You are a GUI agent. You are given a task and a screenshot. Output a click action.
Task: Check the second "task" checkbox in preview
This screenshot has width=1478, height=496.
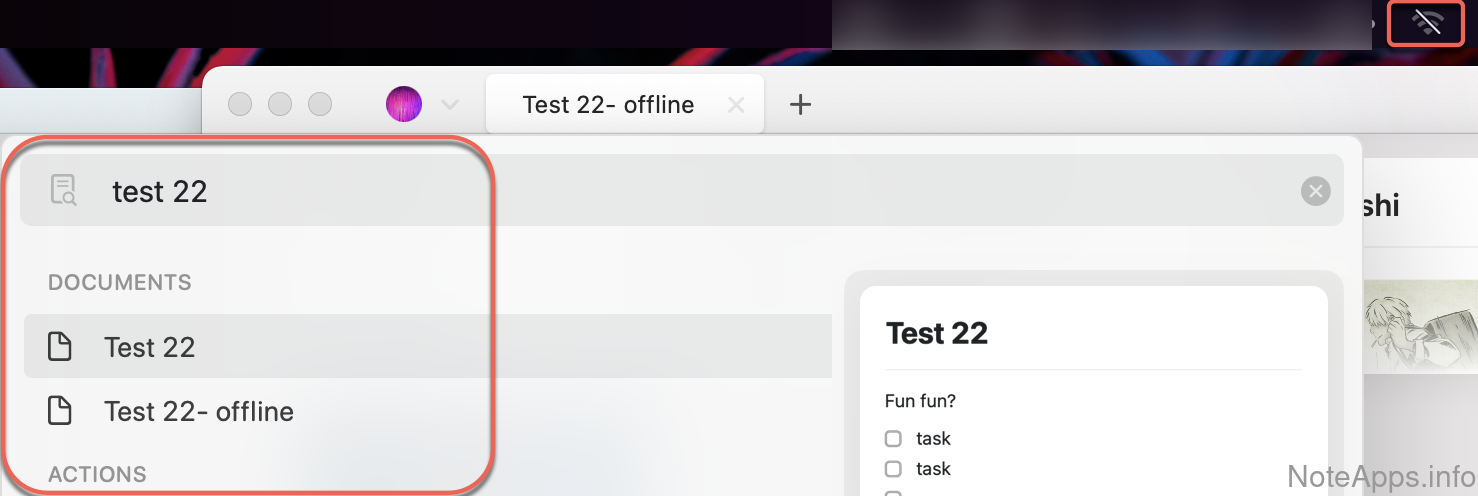(893, 469)
